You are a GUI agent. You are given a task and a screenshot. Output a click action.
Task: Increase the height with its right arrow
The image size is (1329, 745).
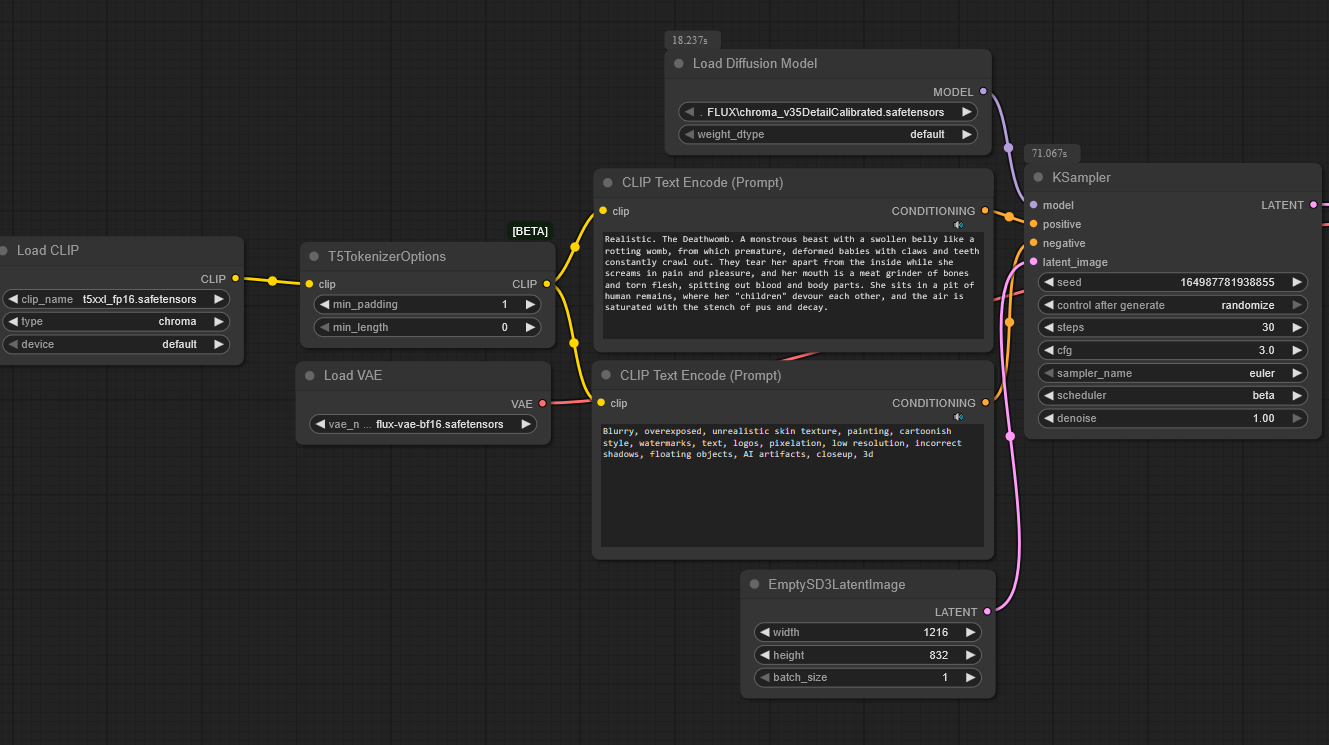970,655
